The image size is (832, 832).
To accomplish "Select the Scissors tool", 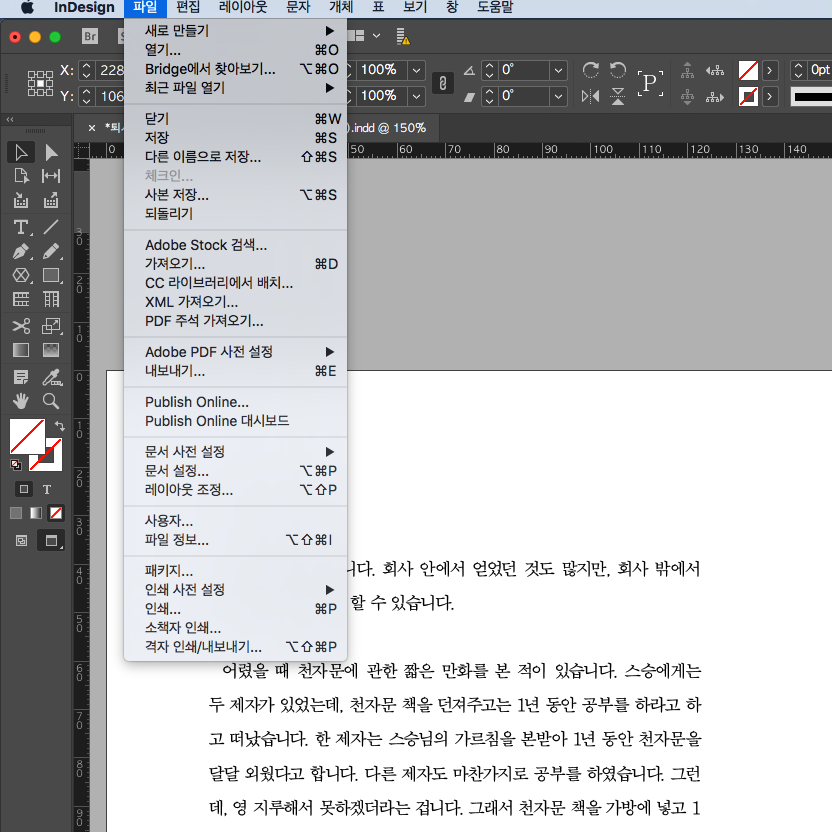I will (x=21, y=326).
